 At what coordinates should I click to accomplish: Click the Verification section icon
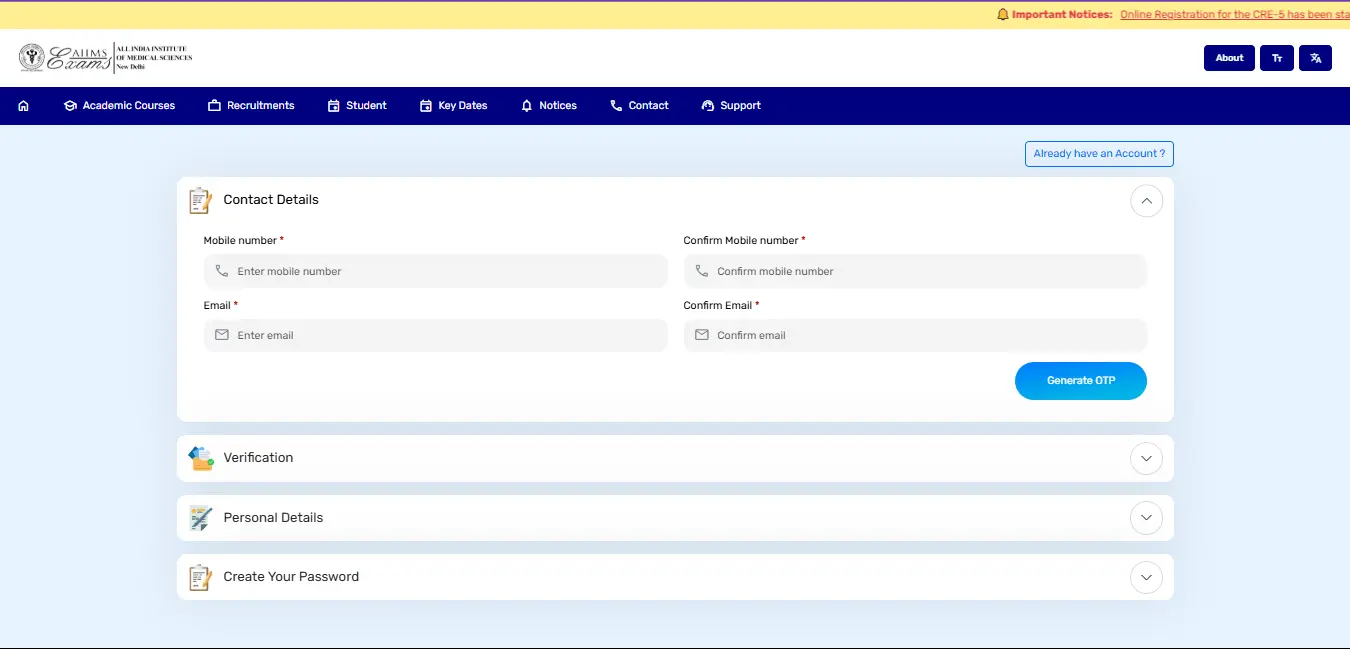[201, 458]
